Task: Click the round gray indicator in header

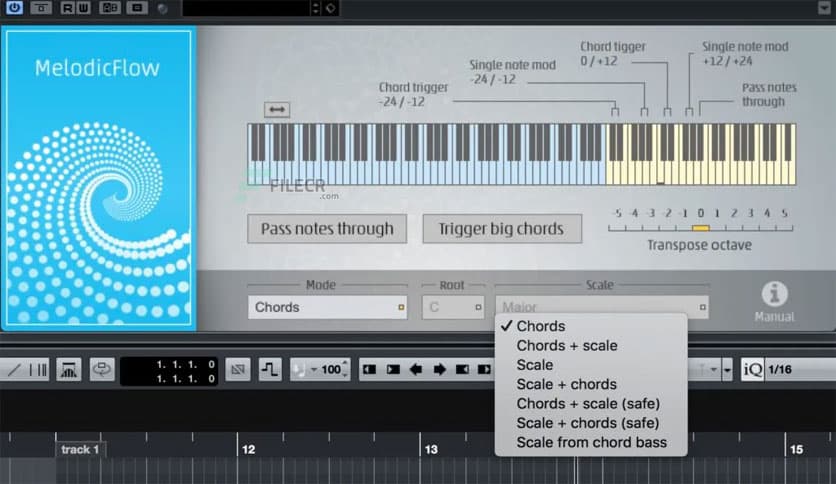Action: pos(163,9)
